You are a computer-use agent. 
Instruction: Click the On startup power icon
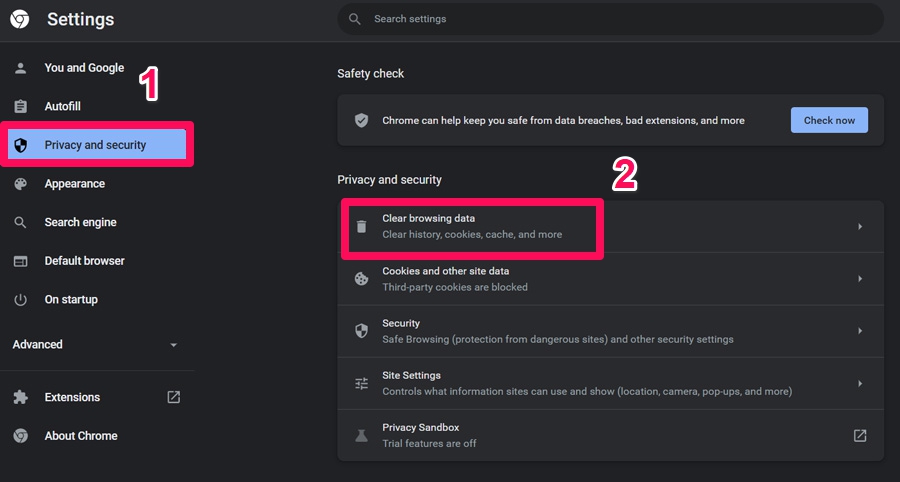[x=20, y=300]
